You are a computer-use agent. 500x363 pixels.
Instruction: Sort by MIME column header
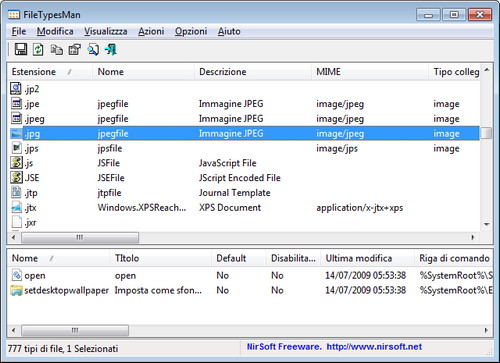pyautogui.click(x=370, y=72)
